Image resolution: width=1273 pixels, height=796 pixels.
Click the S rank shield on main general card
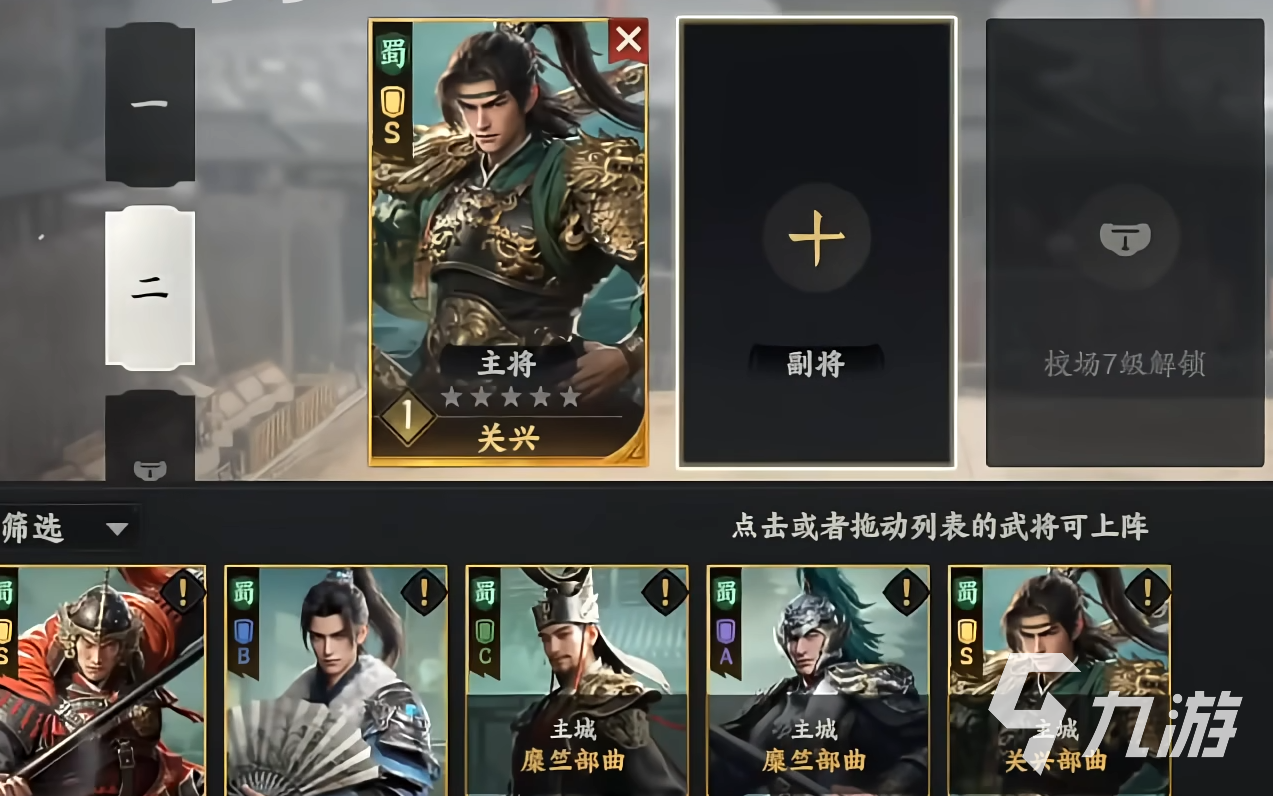tap(393, 118)
